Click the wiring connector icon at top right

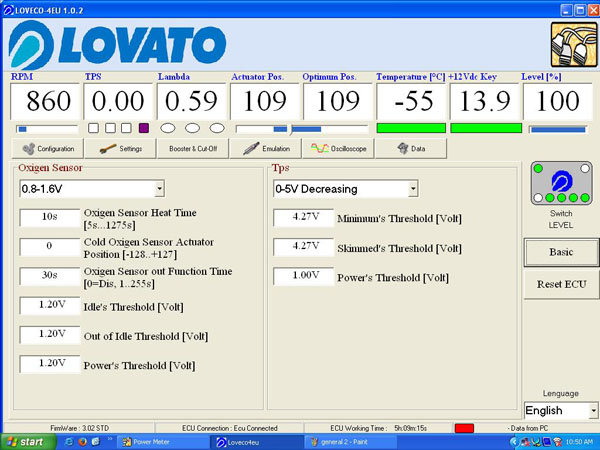click(570, 43)
